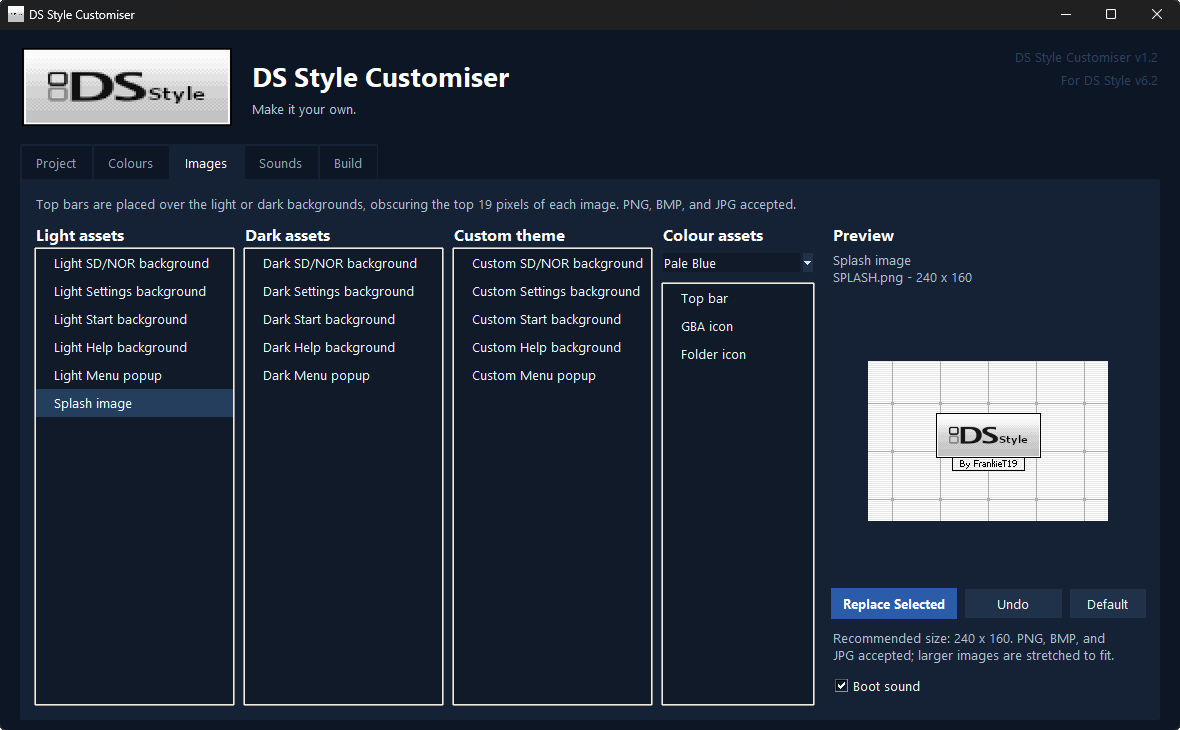The height and width of the screenshot is (730, 1180).
Task: Select Light Settings background
Action: point(135,291)
